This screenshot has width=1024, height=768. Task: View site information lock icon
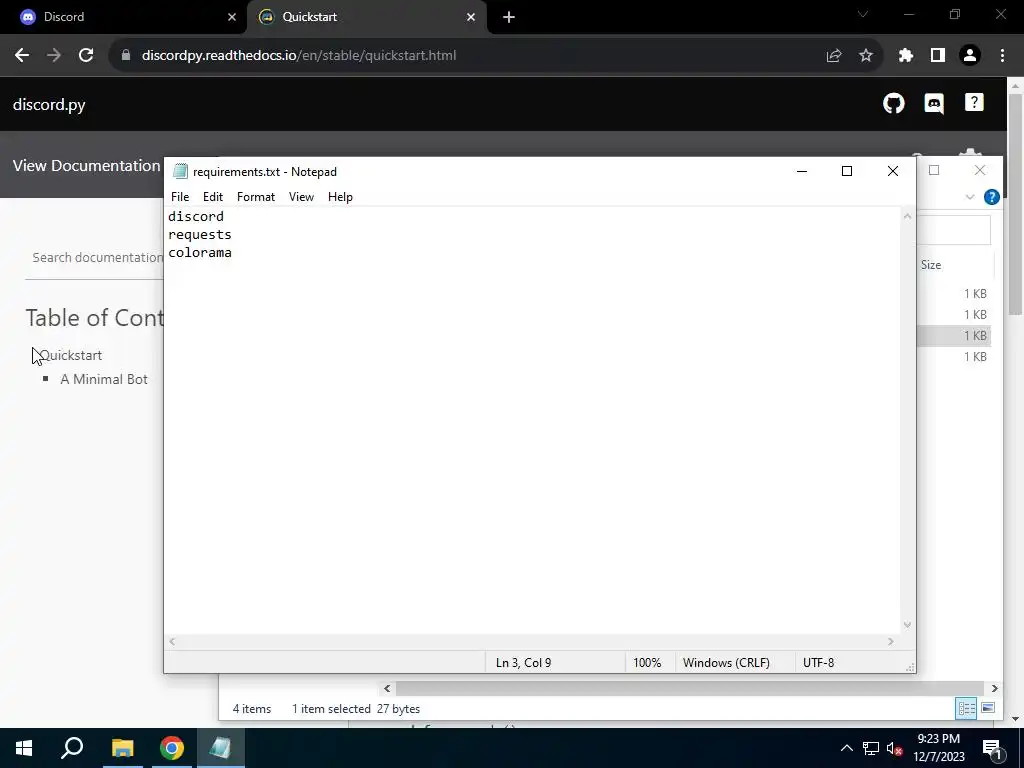point(126,56)
